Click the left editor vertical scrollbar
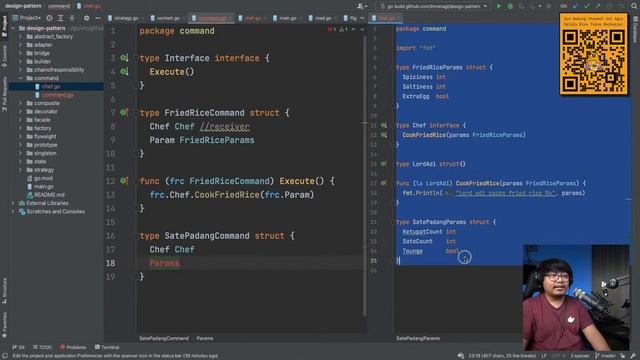Viewport: 640px width, 360px height. click(364, 176)
